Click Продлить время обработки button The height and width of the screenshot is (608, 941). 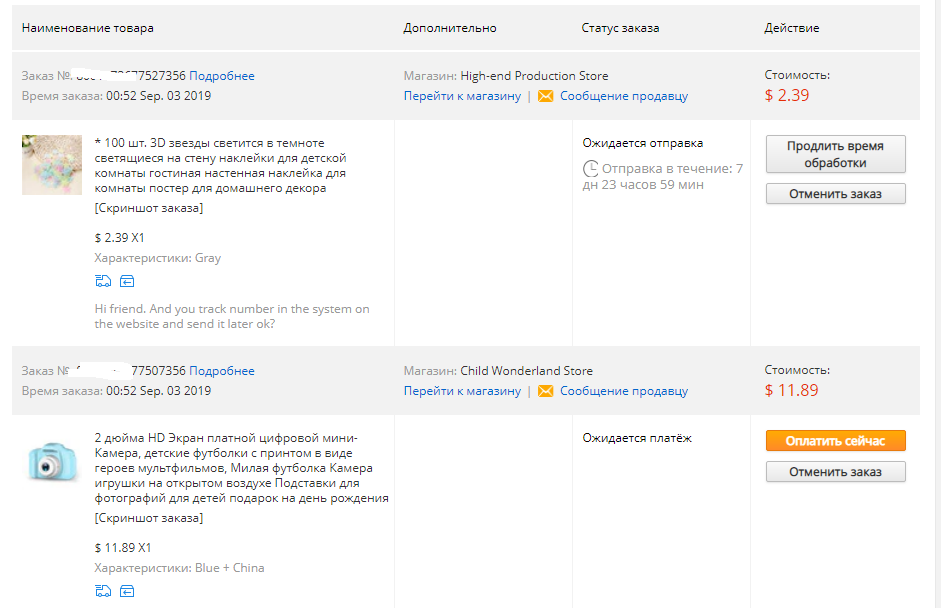tap(835, 154)
